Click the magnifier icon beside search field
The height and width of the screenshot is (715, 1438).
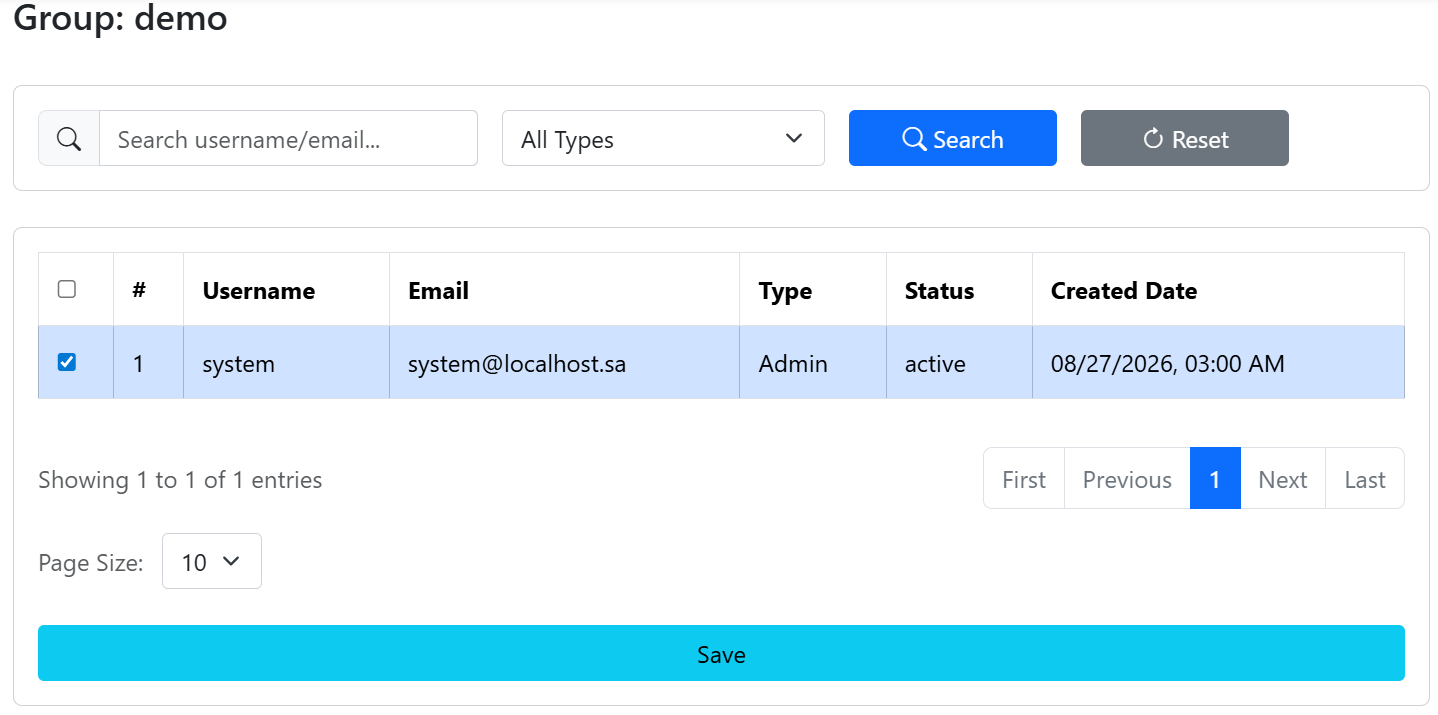click(69, 139)
